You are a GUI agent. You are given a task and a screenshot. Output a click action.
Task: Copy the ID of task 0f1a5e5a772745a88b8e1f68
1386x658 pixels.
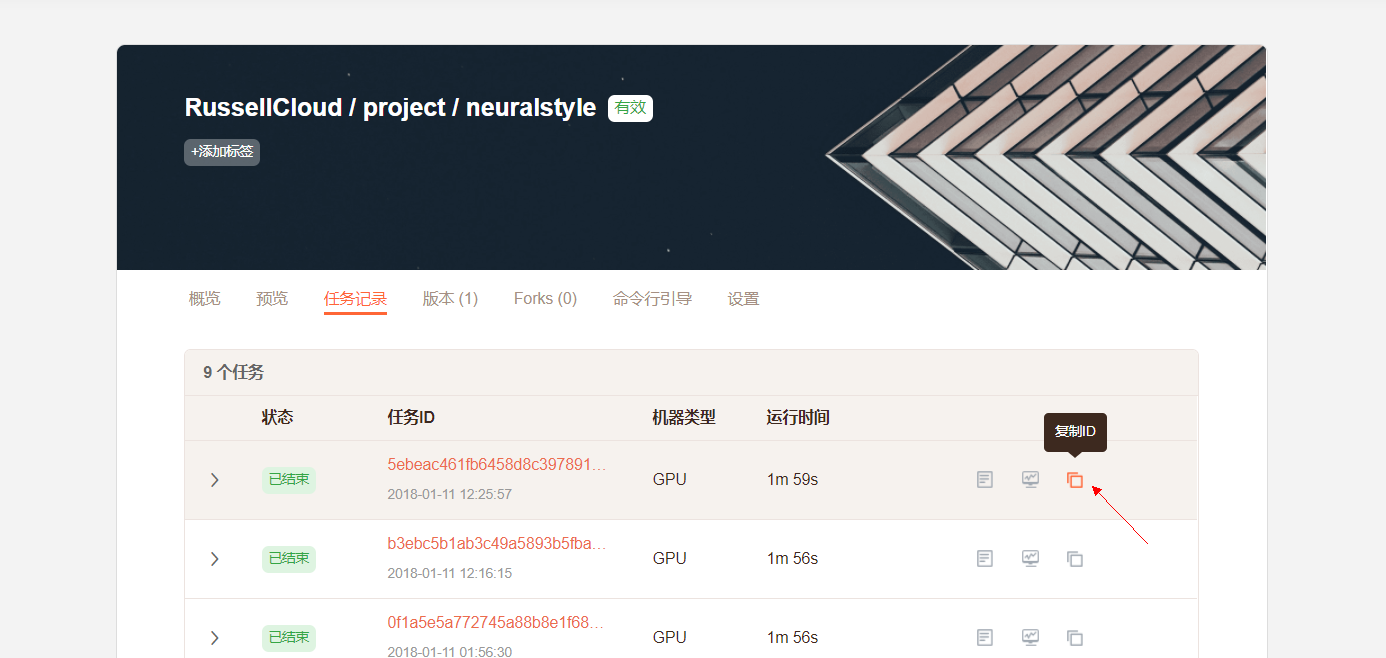1075,638
